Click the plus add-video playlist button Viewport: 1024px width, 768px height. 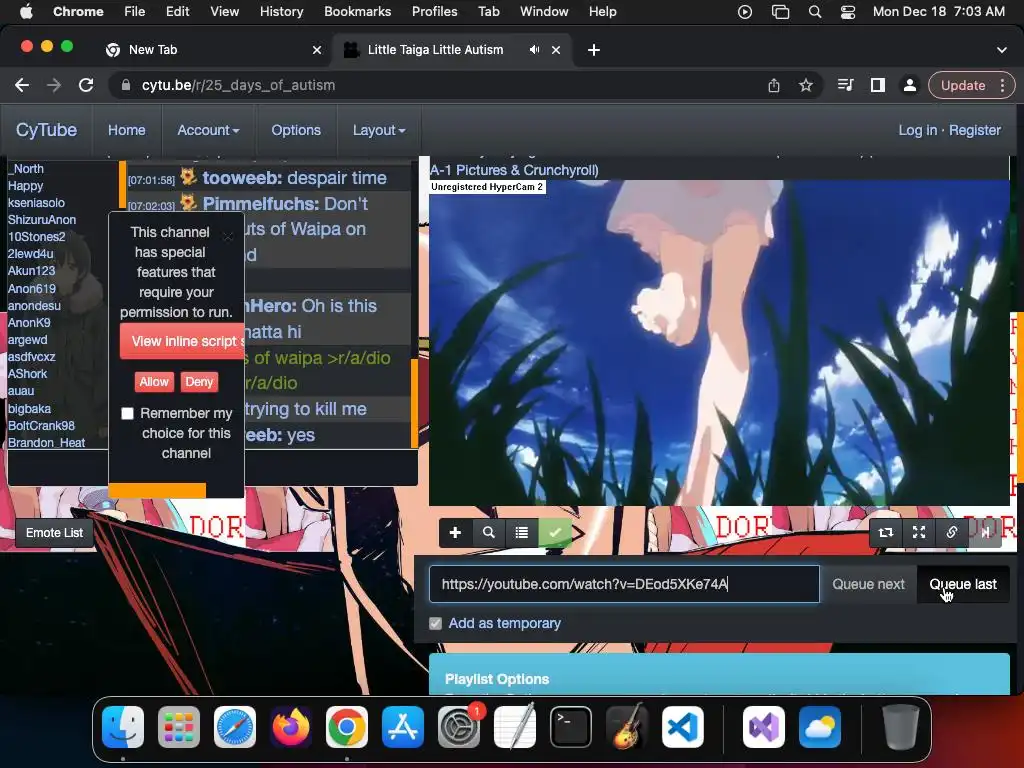tap(455, 533)
